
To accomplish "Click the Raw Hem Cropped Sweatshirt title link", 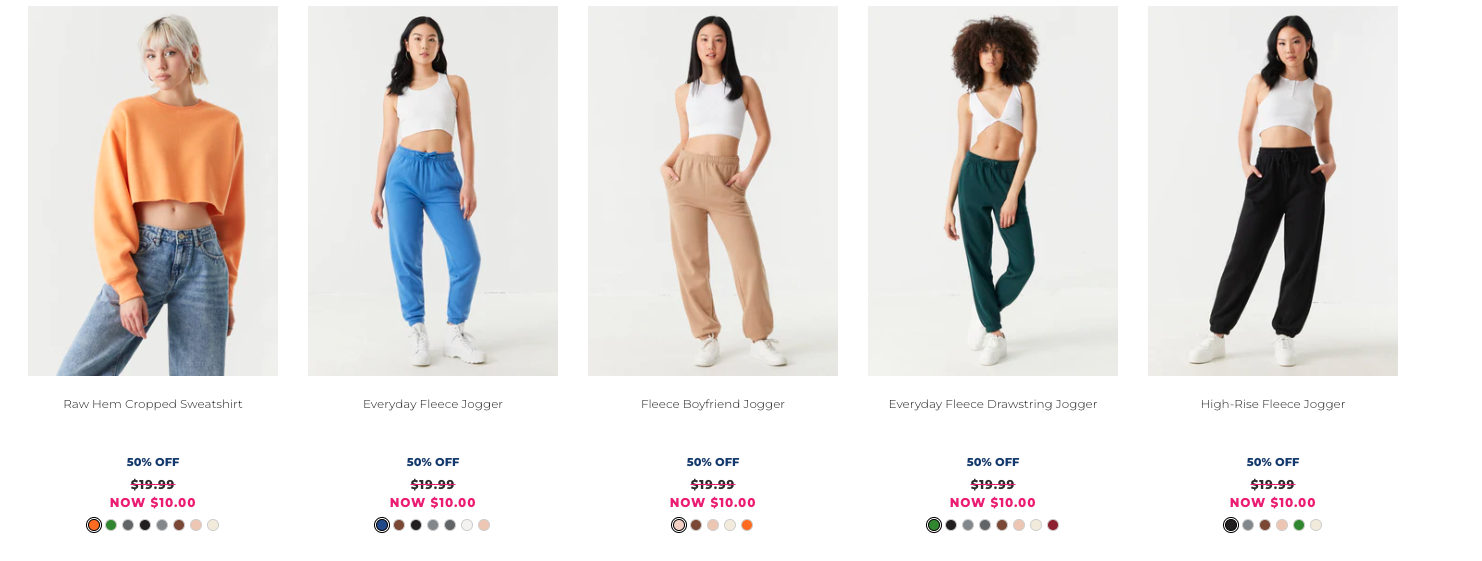I will tap(153, 404).
